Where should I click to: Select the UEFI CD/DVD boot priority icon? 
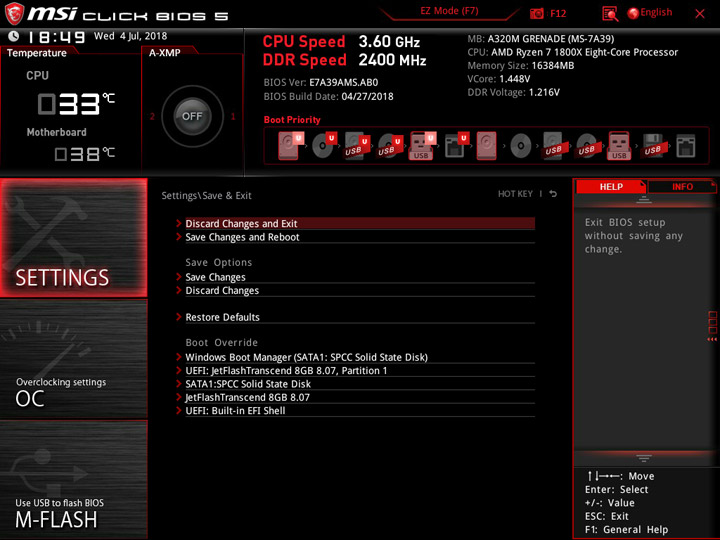tap(323, 146)
